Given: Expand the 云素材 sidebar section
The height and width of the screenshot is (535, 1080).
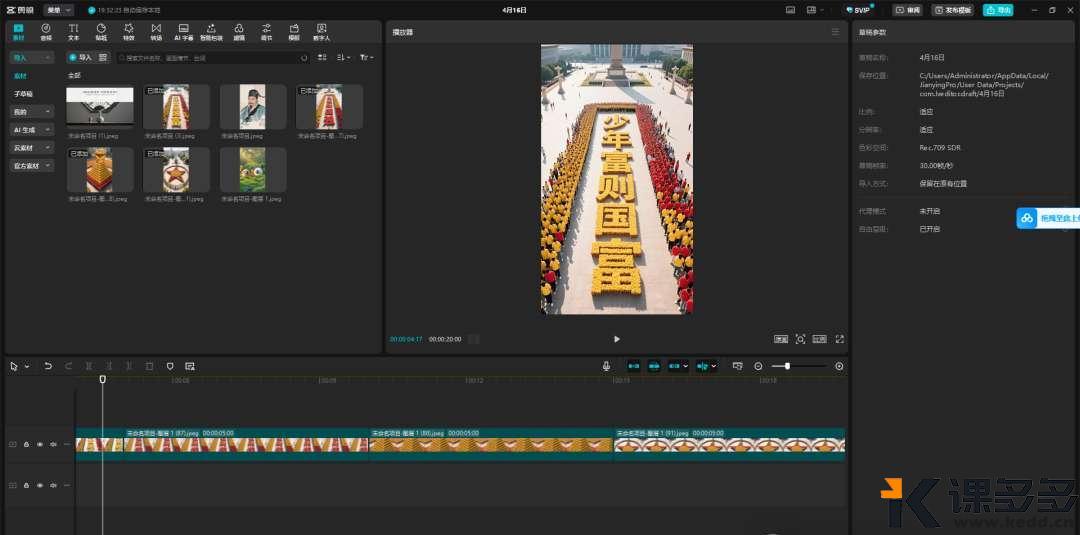Looking at the screenshot, I should [x=31, y=148].
